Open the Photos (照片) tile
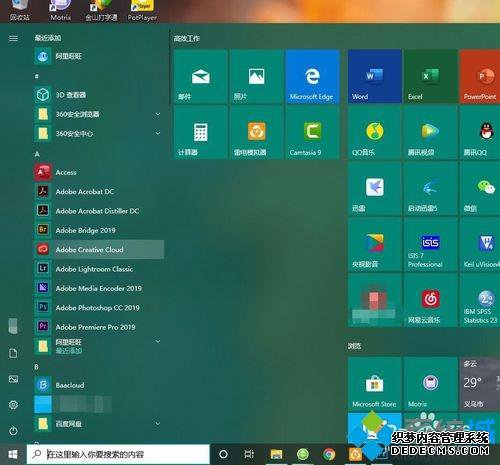Screen dimensions: 500x465 256,76
